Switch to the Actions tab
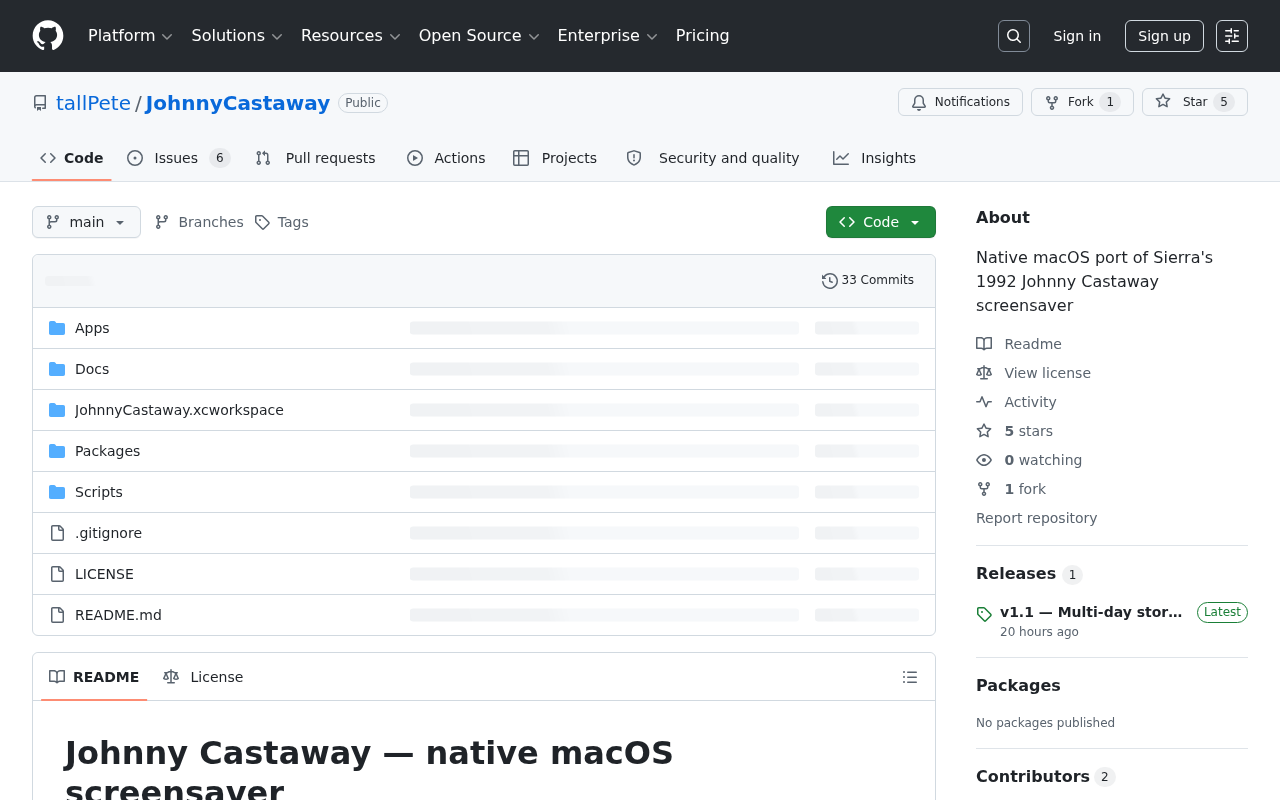Image resolution: width=1280 pixels, height=800 pixels. coord(446,158)
